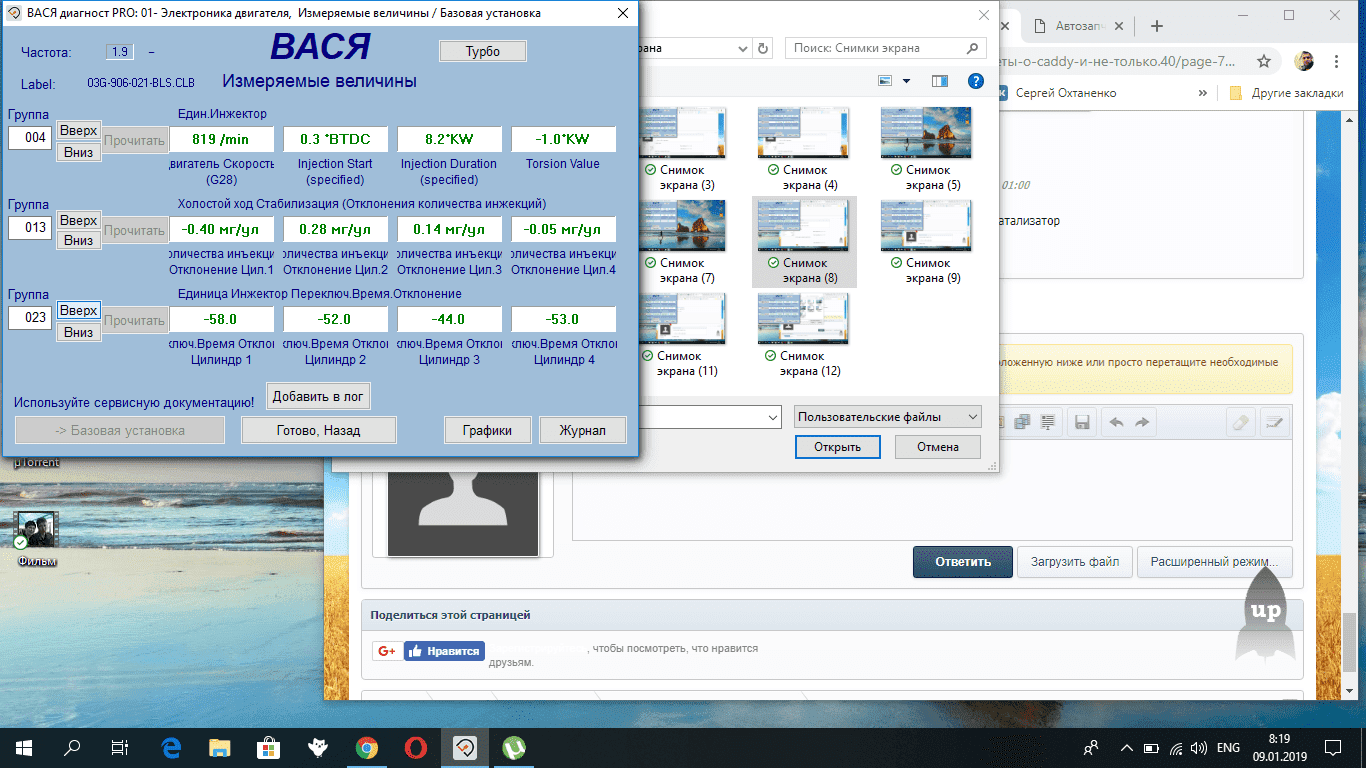Click the save draft icon in editor toolbar
The height and width of the screenshot is (768, 1366).
tap(1081, 423)
